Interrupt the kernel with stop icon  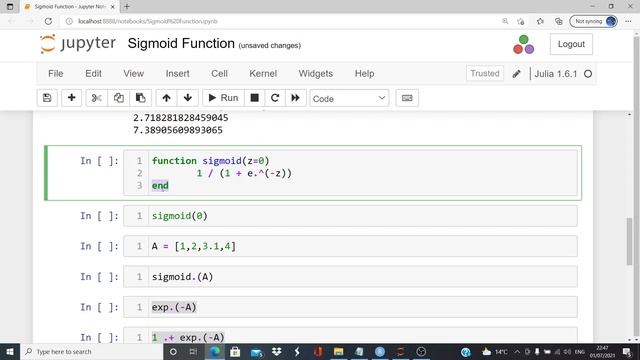[x=254, y=98]
